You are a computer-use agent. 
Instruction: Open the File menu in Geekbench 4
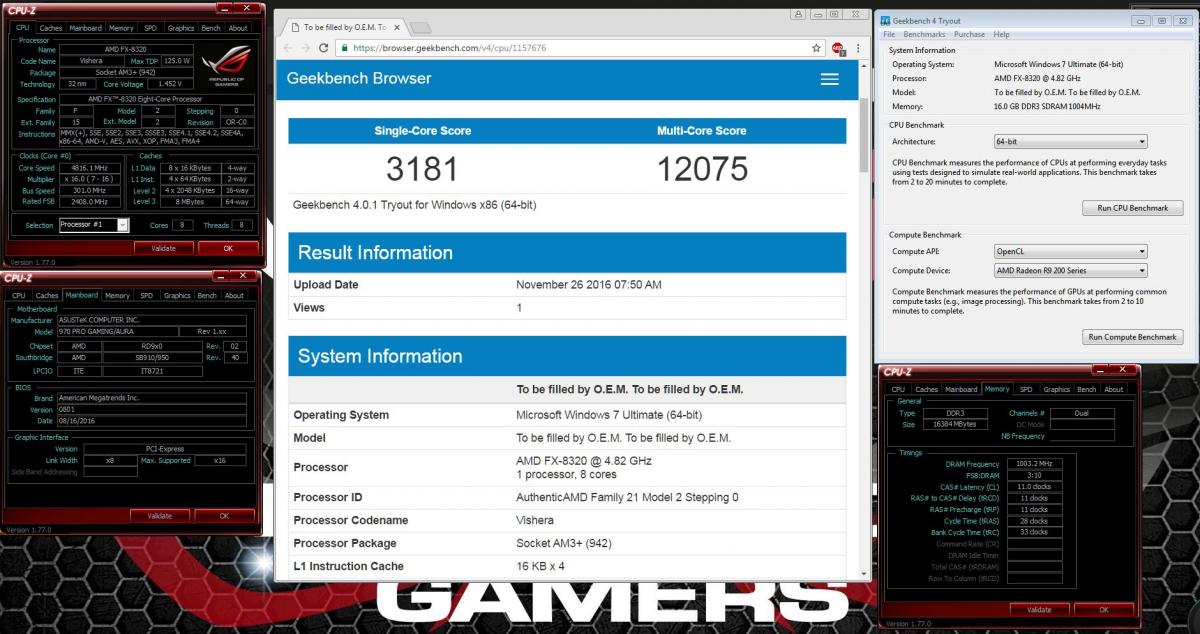point(889,35)
